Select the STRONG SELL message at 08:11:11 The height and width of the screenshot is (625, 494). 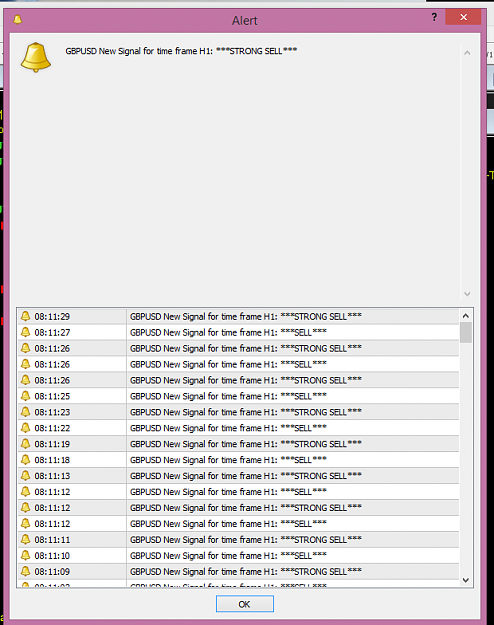pos(293,540)
